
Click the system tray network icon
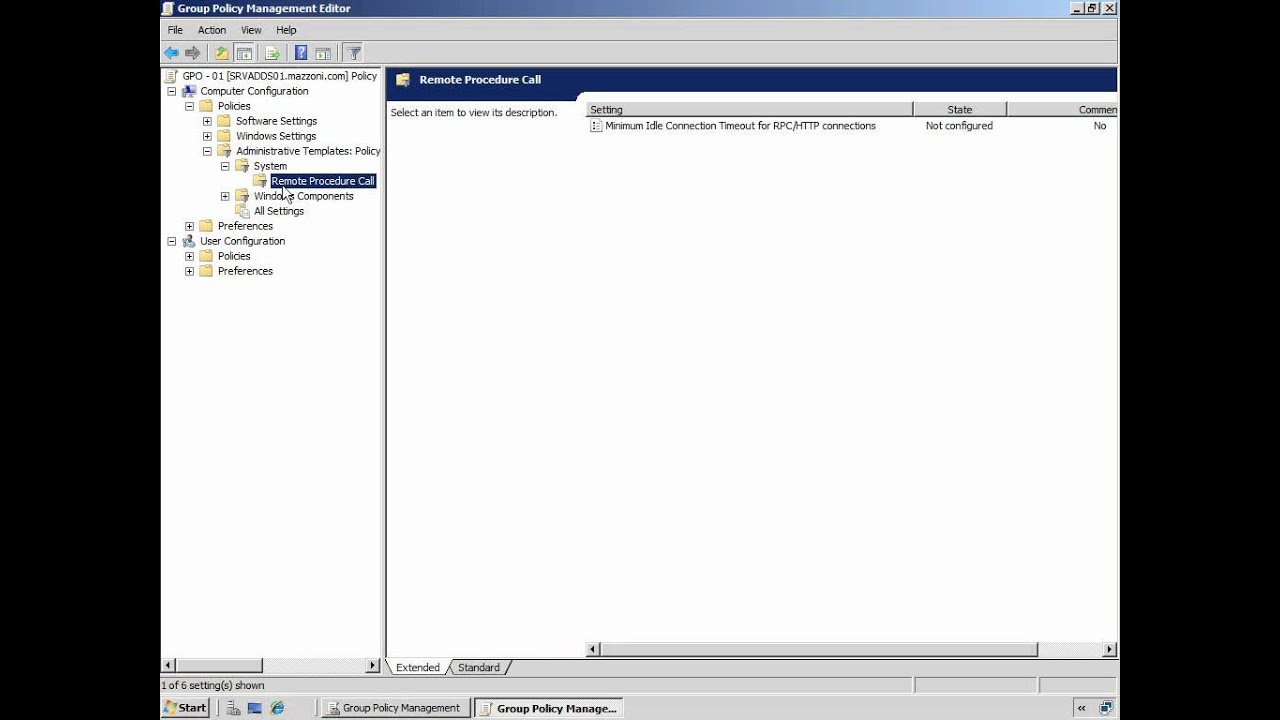pyautogui.click(x=1105, y=708)
